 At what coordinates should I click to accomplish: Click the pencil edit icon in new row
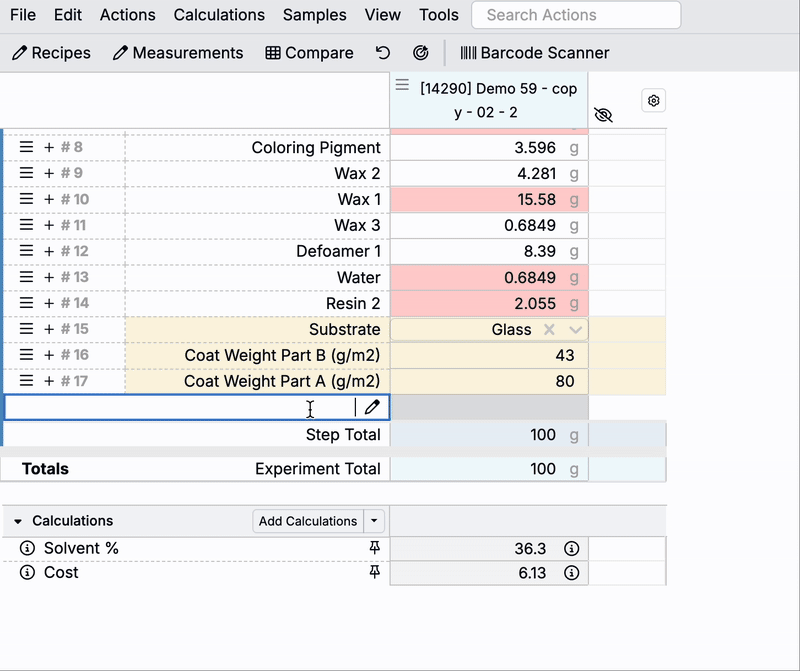372,407
